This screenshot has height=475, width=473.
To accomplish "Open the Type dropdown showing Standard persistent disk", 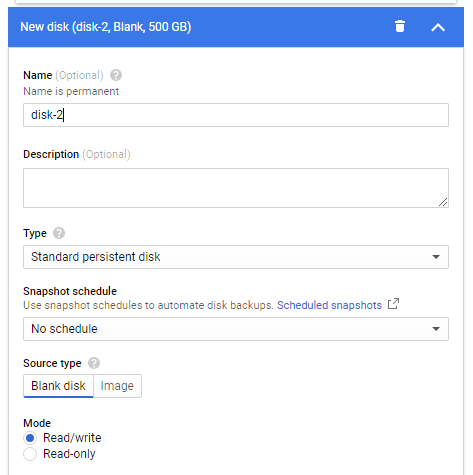I will coord(236,257).
